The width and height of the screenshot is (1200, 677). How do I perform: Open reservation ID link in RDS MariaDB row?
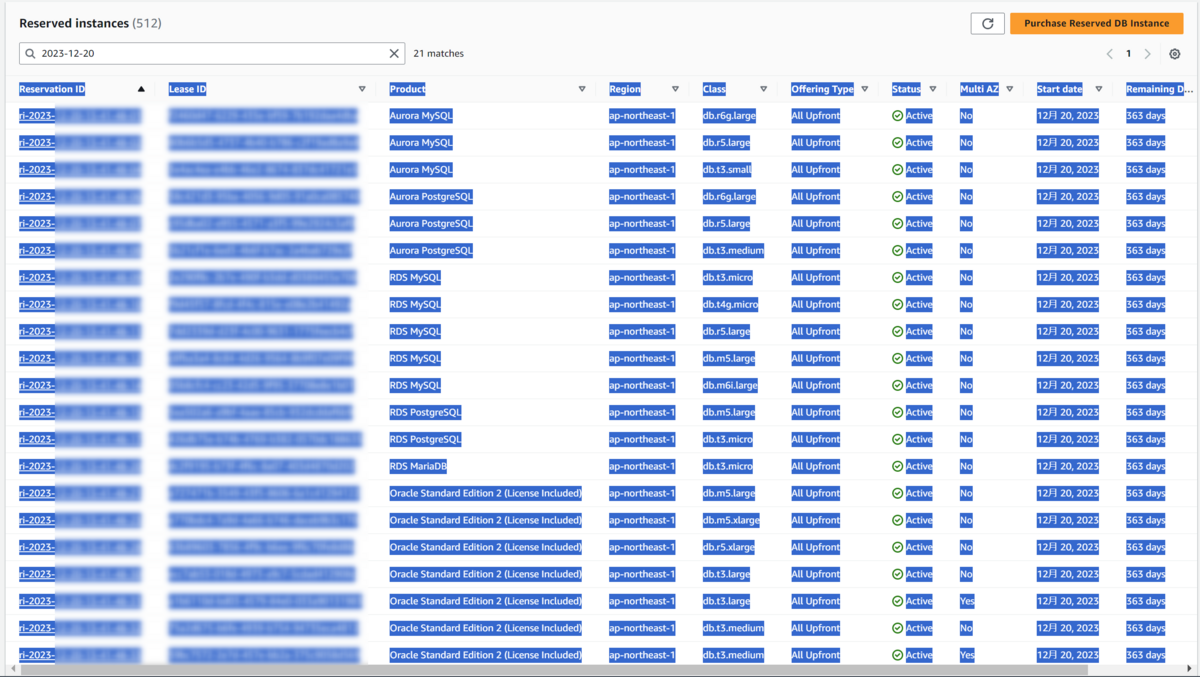click(80, 466)
